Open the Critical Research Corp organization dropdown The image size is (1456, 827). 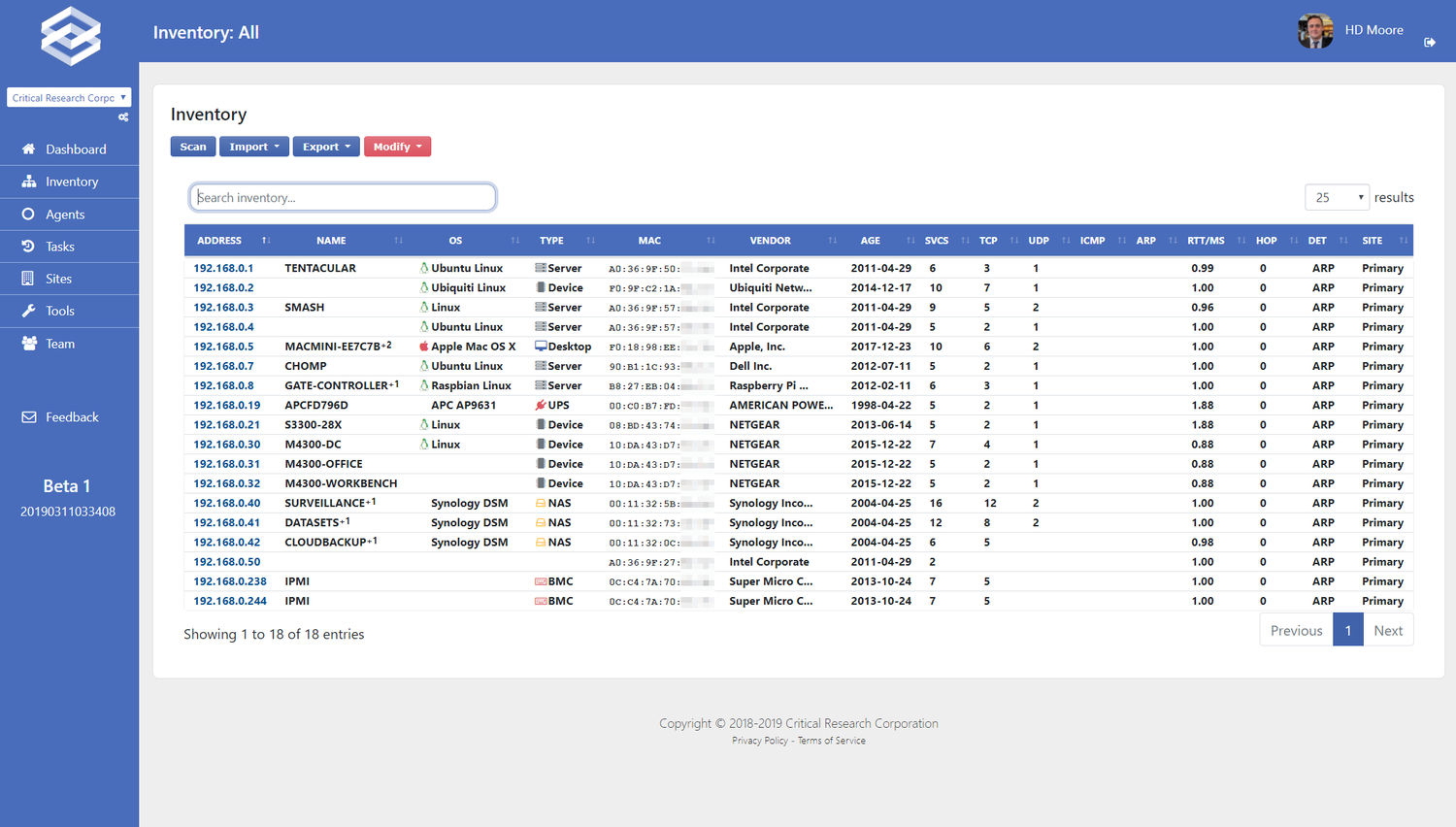(69, 97)
